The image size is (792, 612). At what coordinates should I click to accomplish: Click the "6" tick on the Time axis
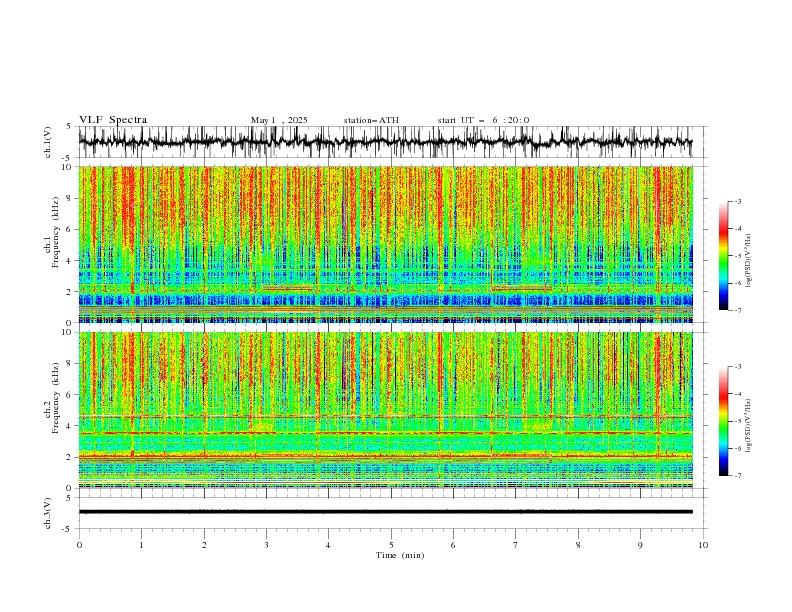453,545
